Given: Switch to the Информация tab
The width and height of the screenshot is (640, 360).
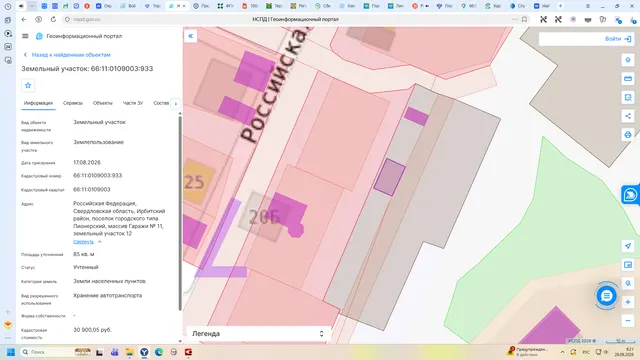Looking at the screenshot, I should click(x=38, y=103).
